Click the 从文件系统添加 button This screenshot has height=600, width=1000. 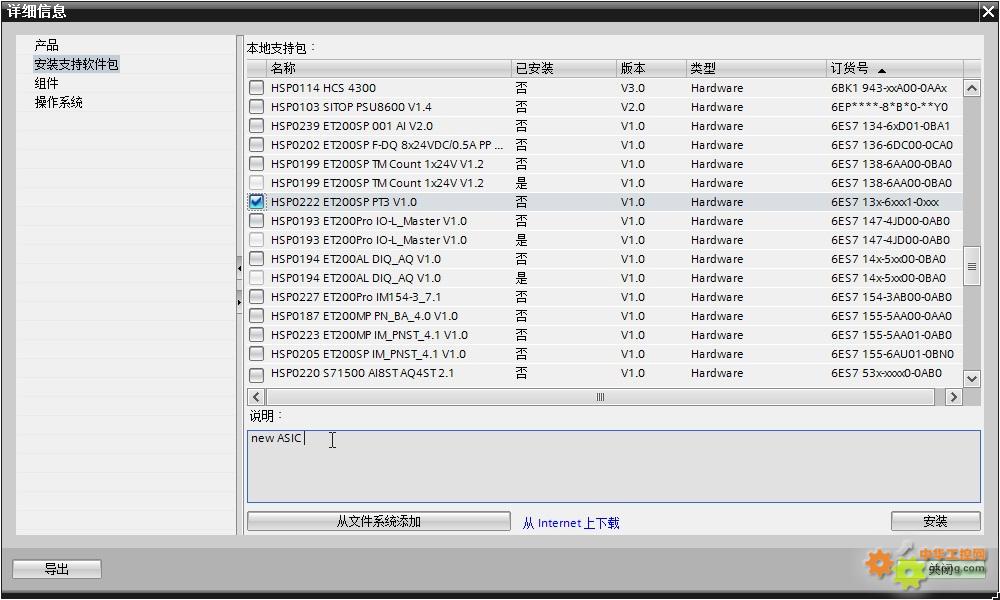tap(379, 522)
